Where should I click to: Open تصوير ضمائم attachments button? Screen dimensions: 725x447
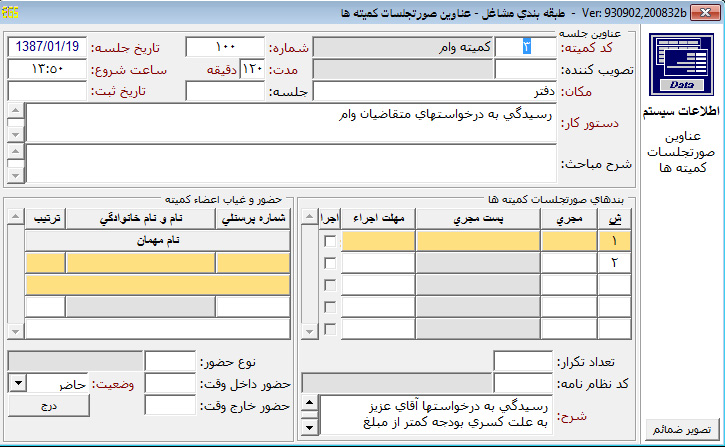click(681, 430)
